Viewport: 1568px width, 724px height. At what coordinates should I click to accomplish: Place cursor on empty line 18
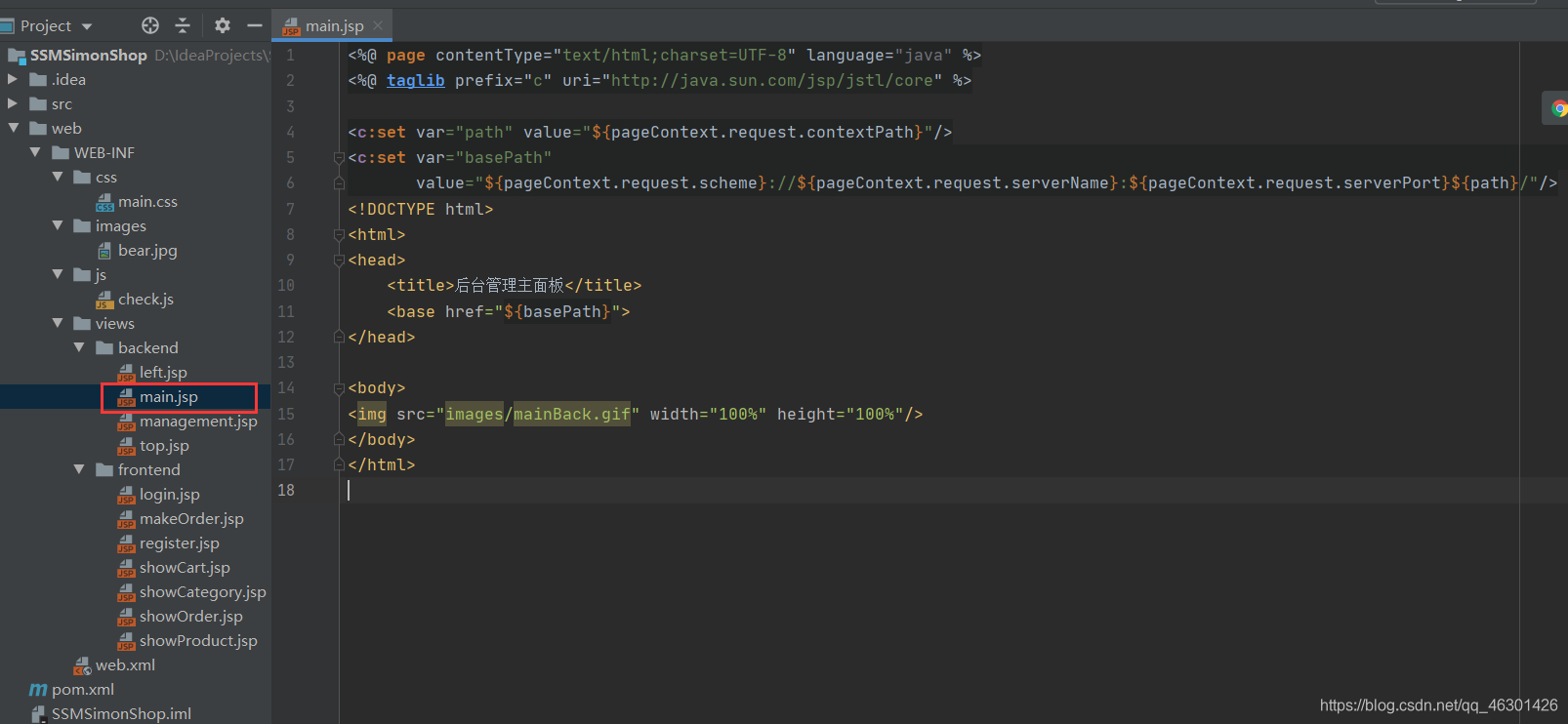pos(954,490)
